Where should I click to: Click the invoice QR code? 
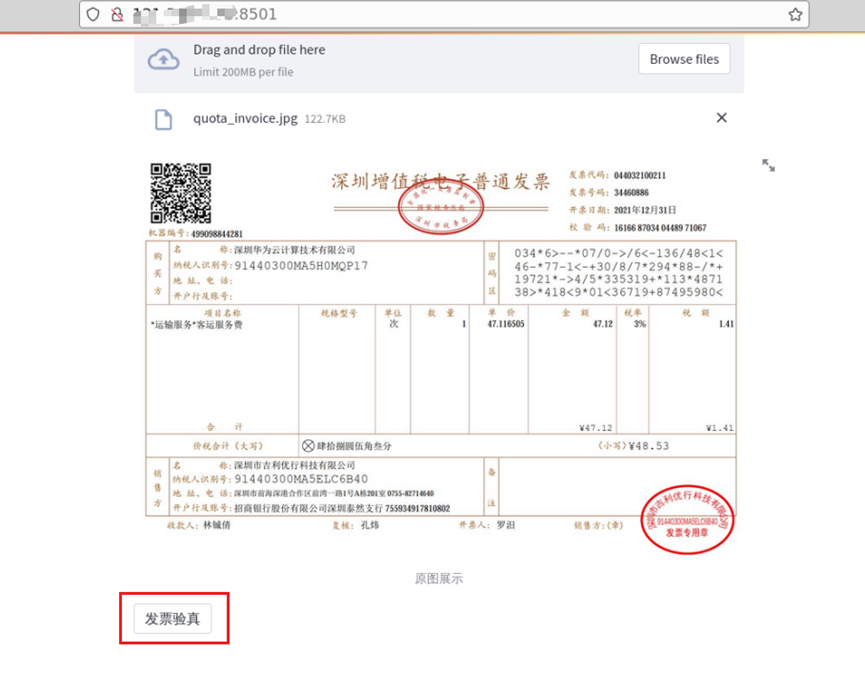point(181,193)
